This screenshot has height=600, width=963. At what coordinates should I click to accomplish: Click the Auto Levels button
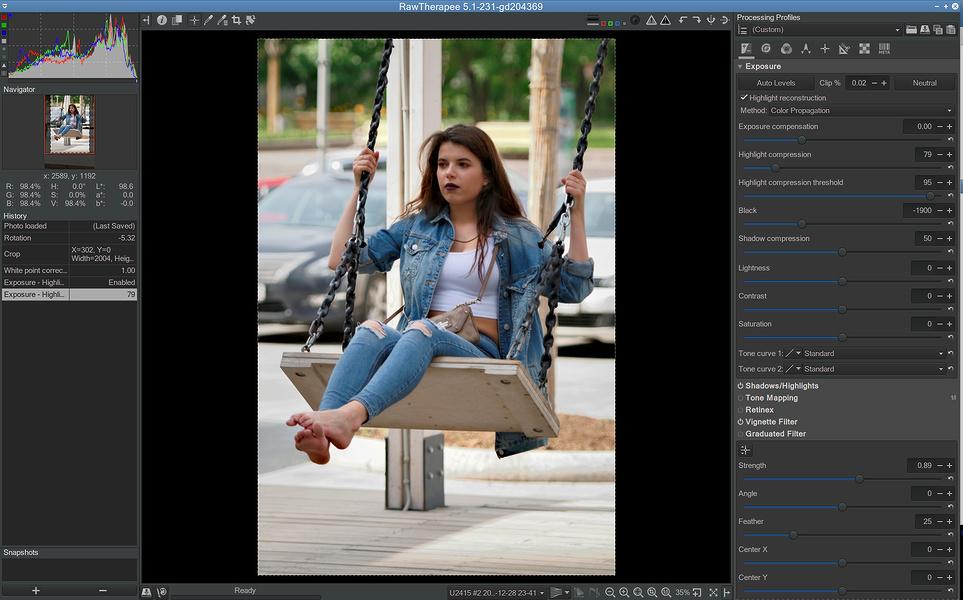[776, 83]
